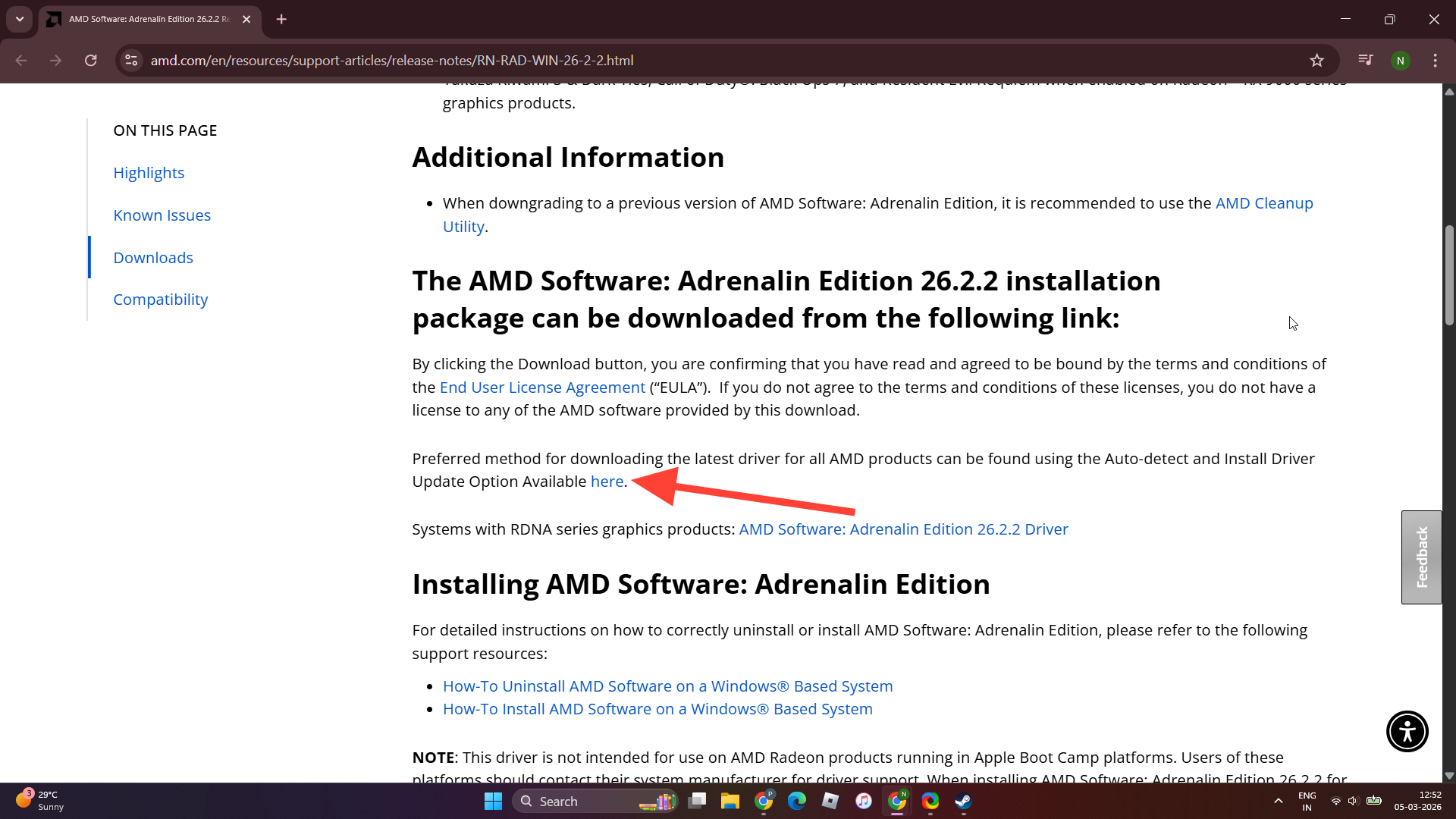Open Microsoft Edge from the taskbar
This screenshot has width=1456, height=819.
click(796, 801)
